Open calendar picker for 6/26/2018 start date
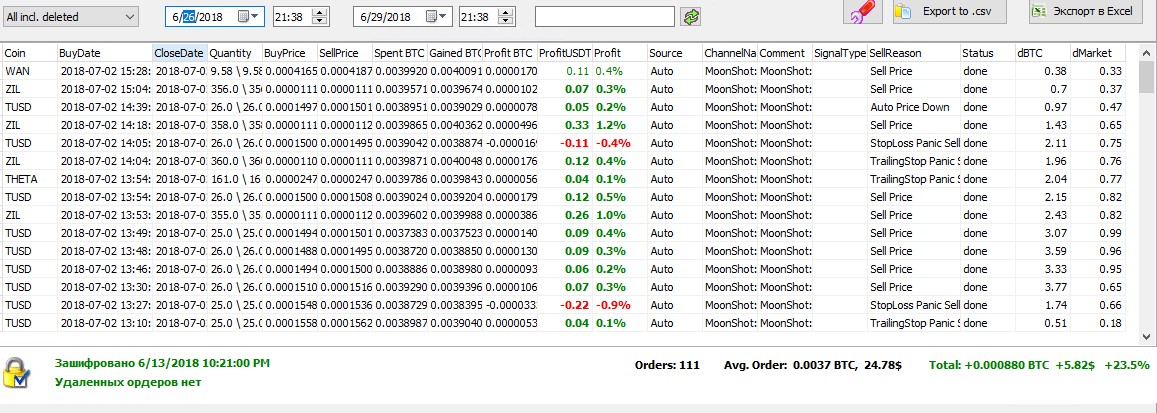The image size is (1157, 413). (x=248, y=16)
